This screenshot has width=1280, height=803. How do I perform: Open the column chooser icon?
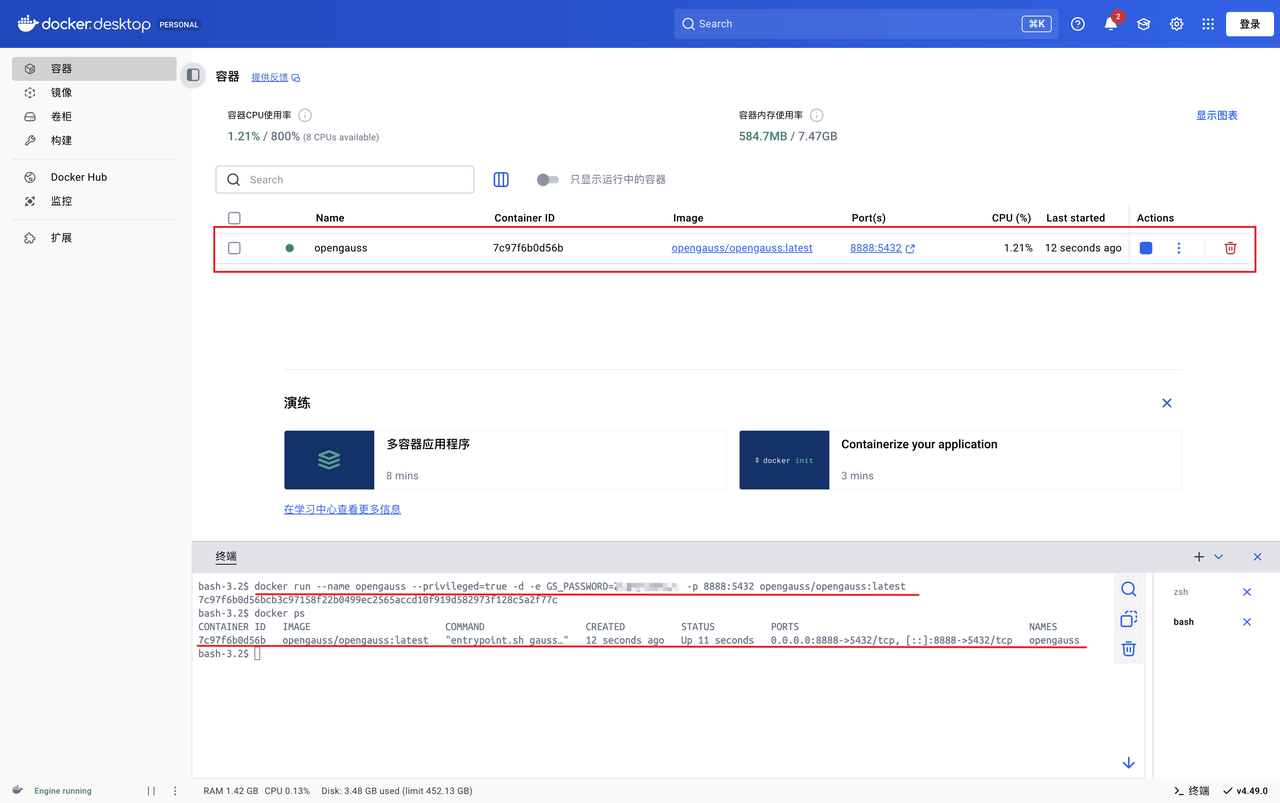[501, 180]
